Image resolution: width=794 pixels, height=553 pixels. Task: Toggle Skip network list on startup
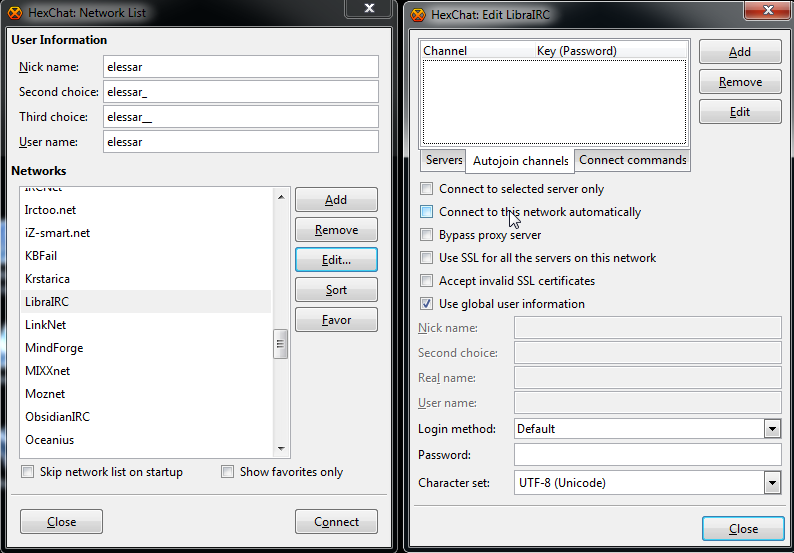[28, 472]
